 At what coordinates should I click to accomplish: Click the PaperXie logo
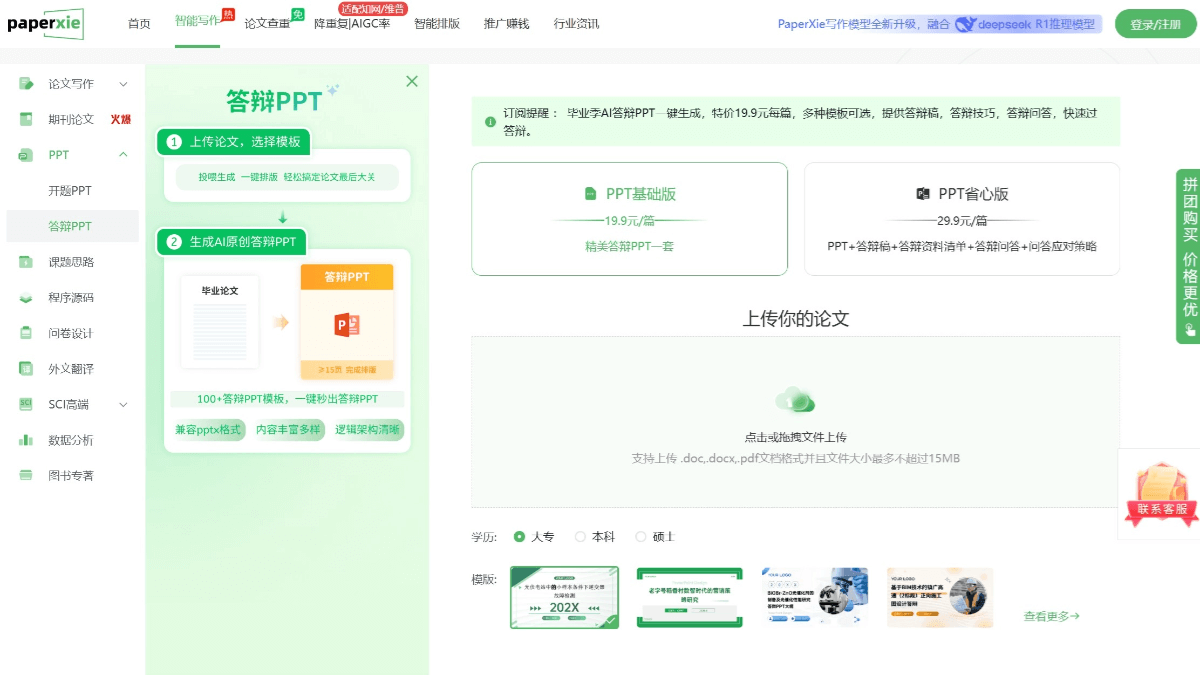tap(45, 23)
